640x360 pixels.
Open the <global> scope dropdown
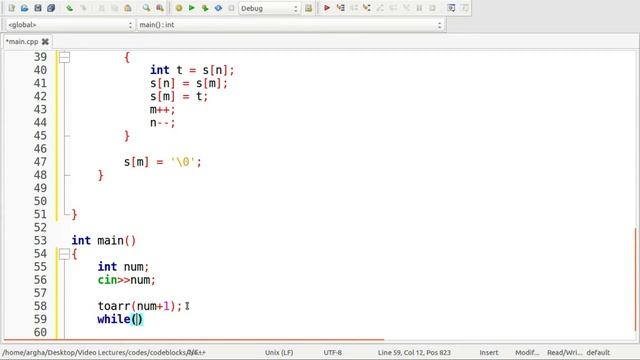tap(70, 25)
